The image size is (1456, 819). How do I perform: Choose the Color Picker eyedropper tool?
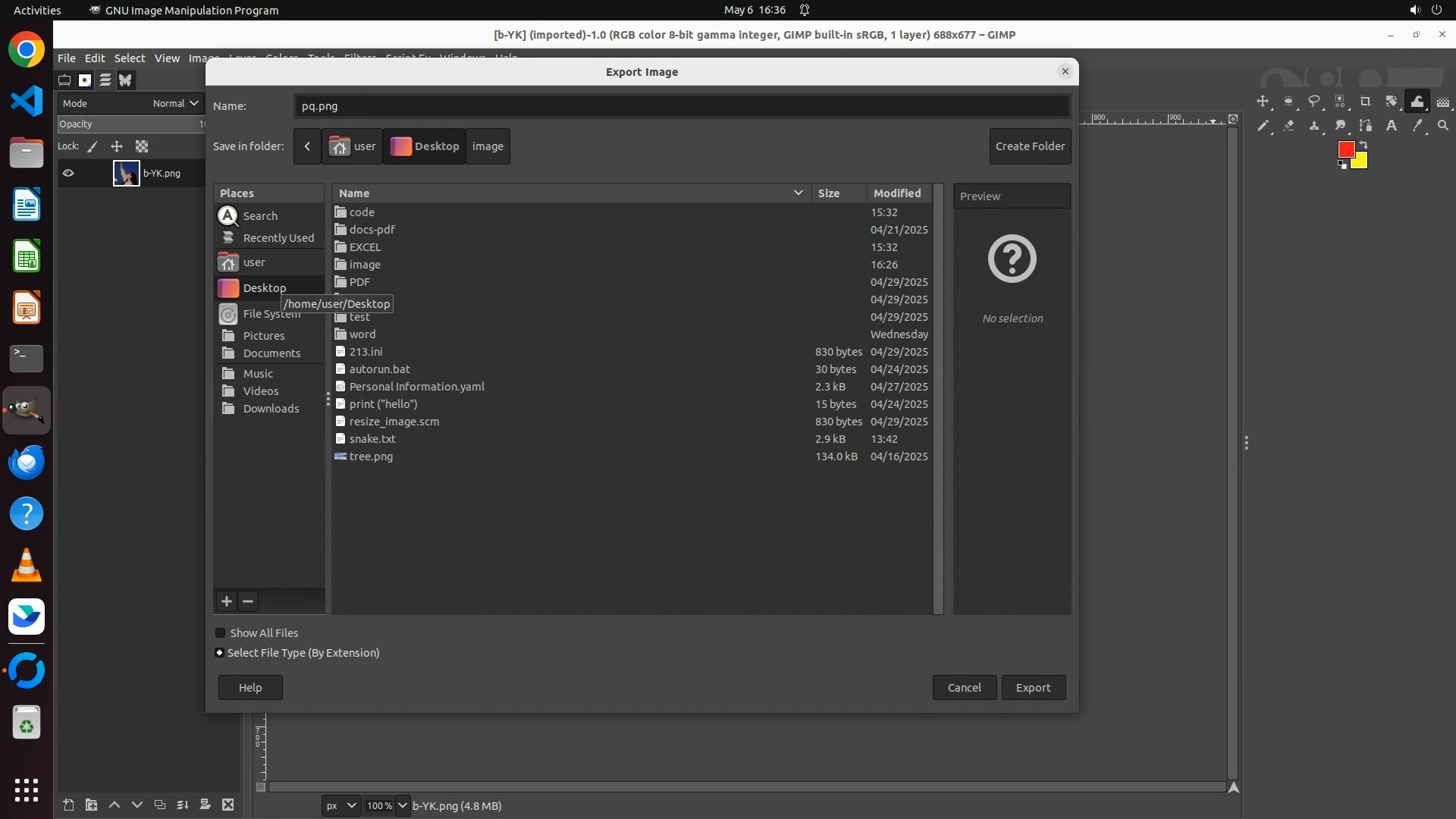(x=1417, y=126)
